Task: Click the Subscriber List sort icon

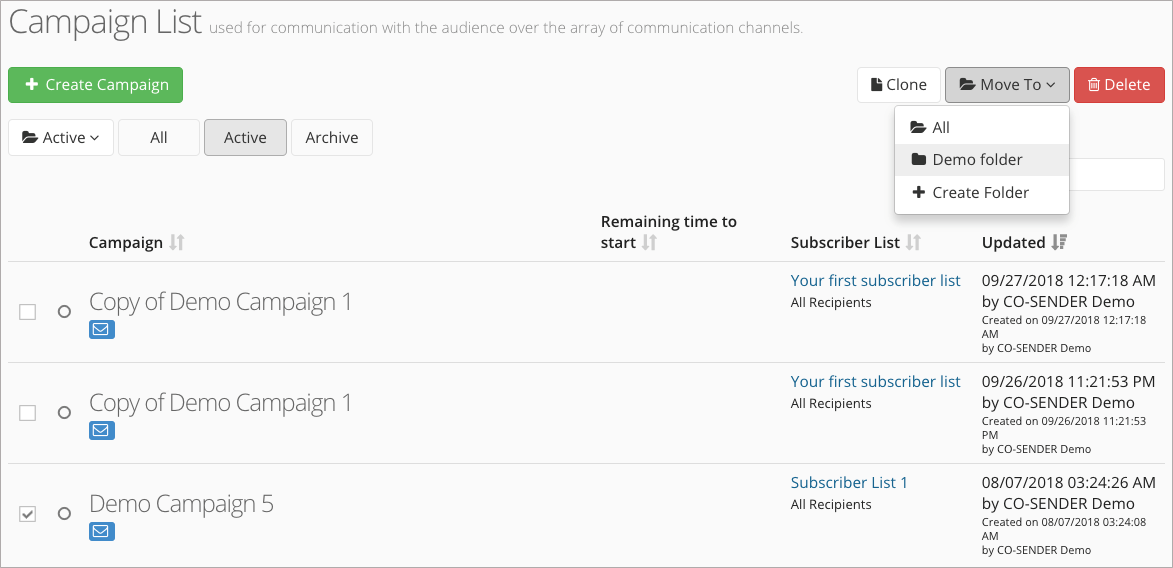Action: [x=913, y=242]
